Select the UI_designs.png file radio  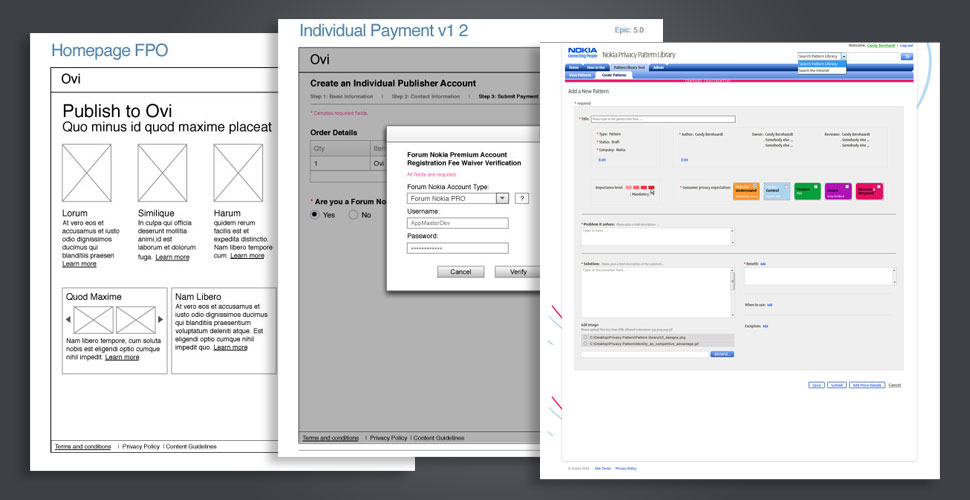coord(585,337)
